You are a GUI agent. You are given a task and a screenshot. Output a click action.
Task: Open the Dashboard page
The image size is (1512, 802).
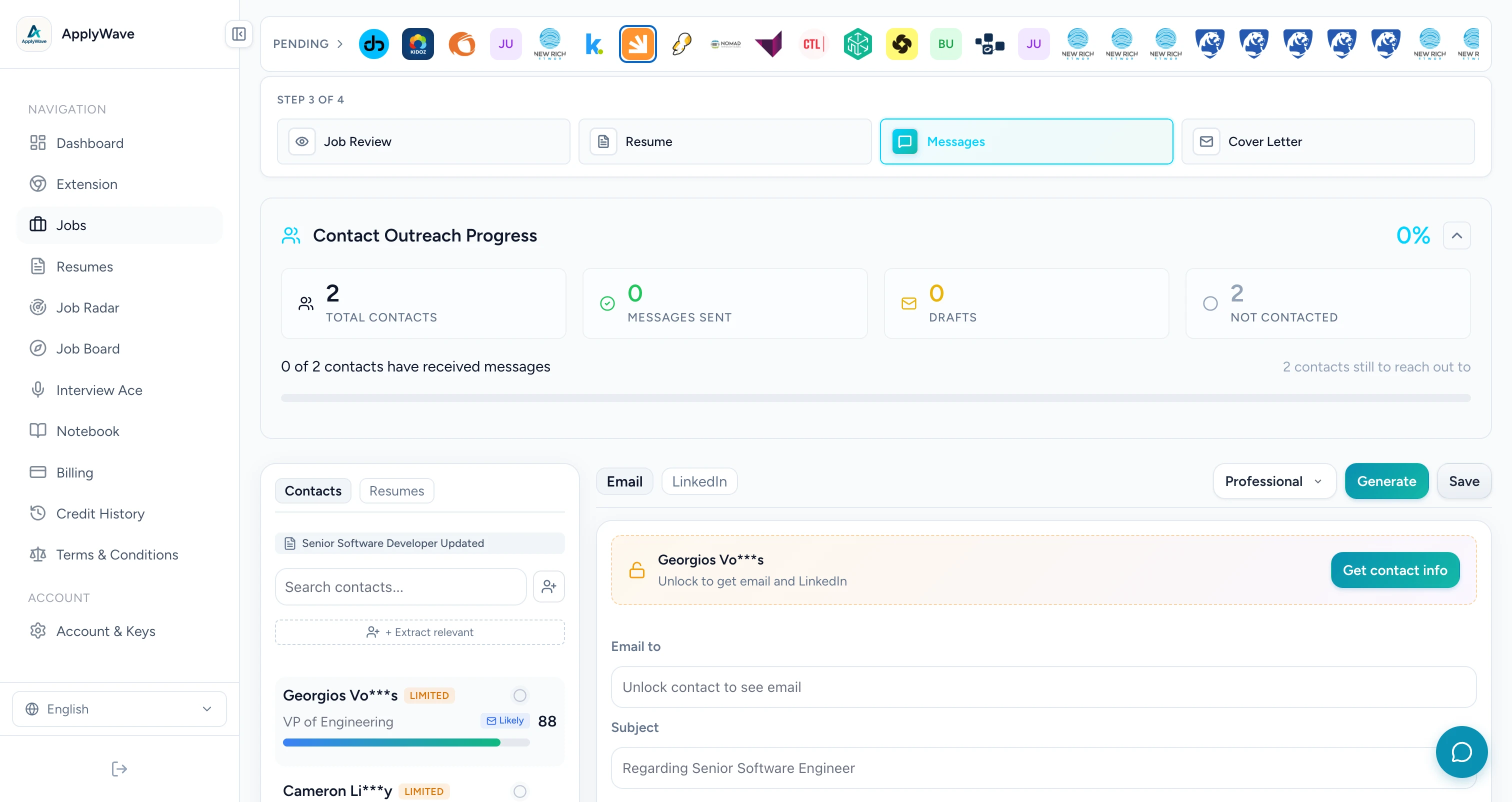(x=119, y=143)
